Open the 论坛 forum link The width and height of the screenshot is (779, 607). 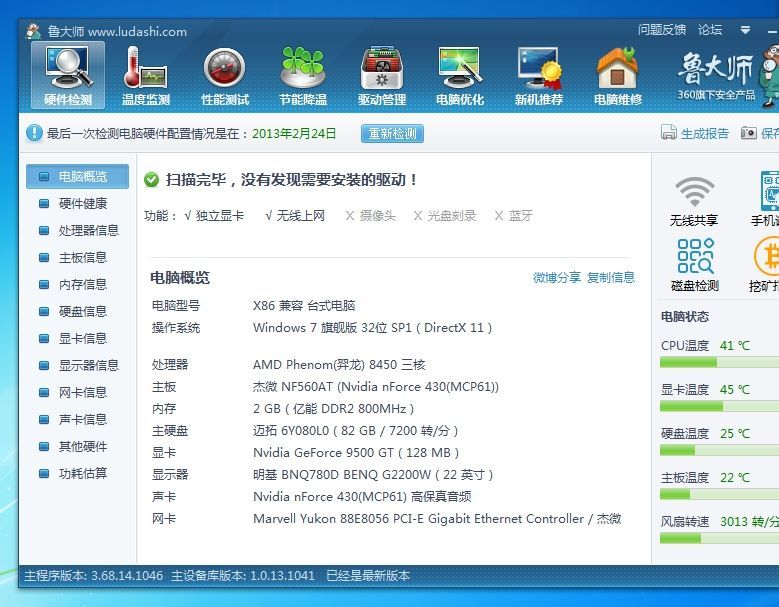click(710, 30)
